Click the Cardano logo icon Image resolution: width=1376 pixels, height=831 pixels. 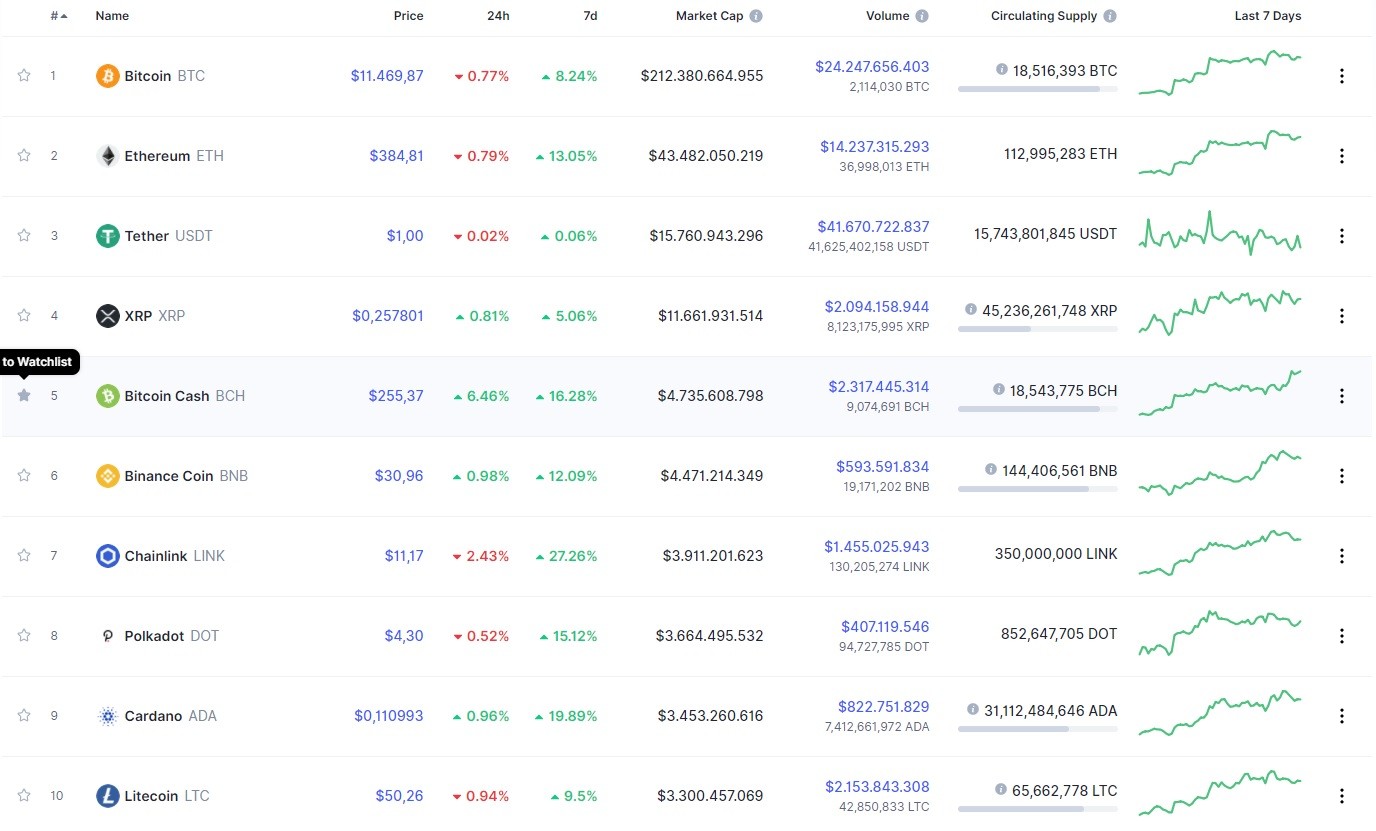[107, 716]
